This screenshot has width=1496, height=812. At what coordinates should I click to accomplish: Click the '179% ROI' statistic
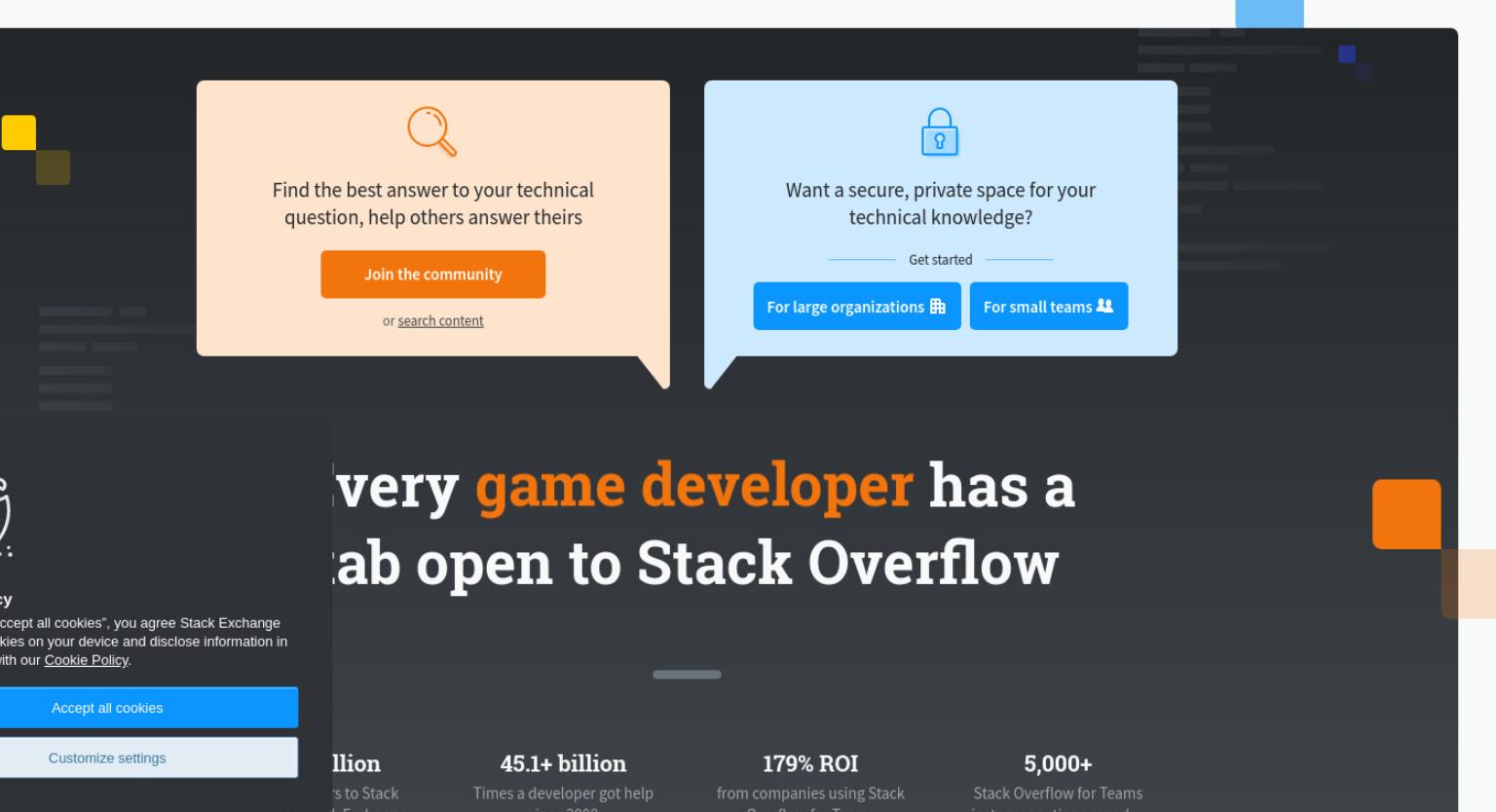click(x=810, y=763)
